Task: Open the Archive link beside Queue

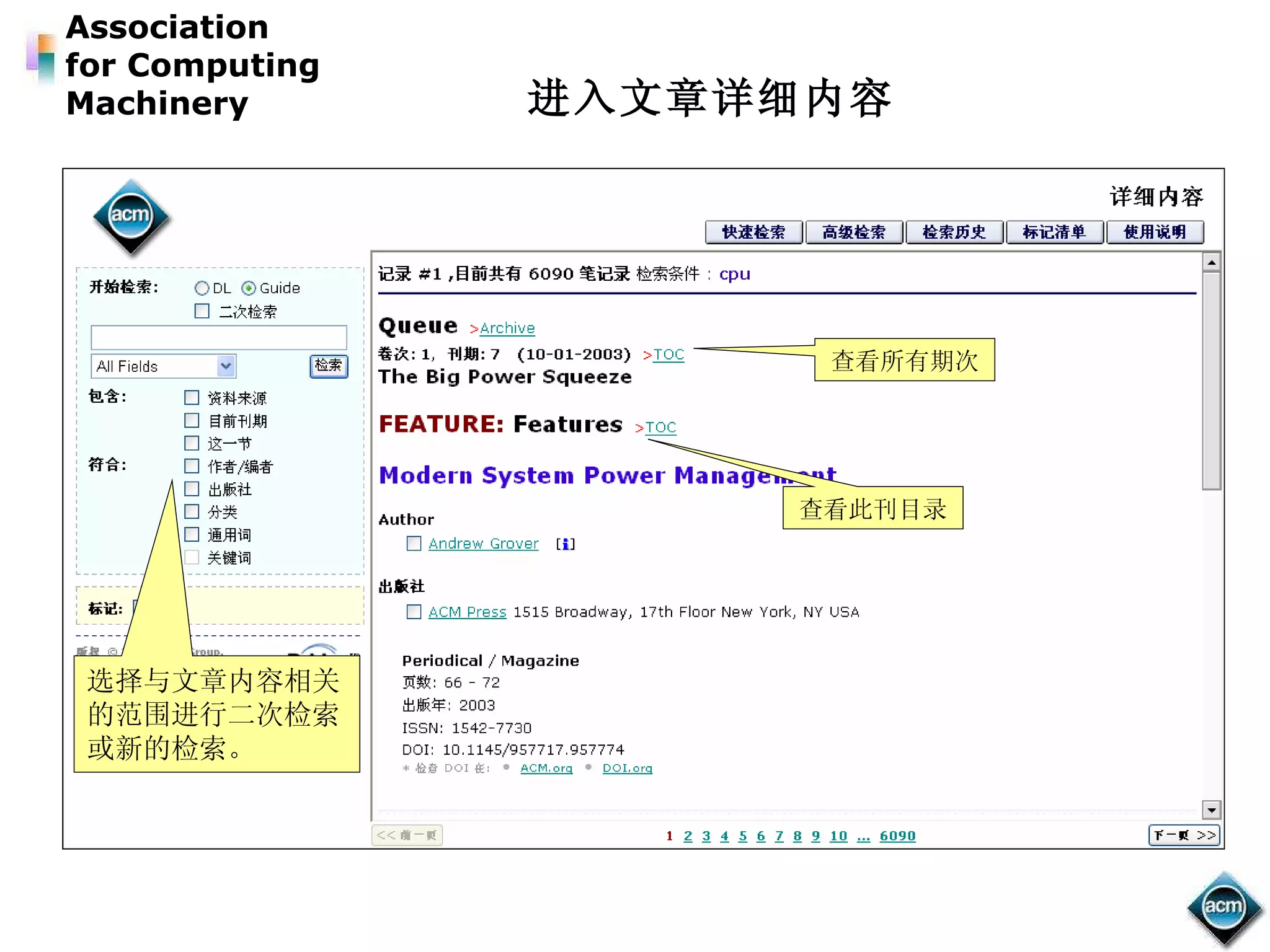Action: (507, 328)
